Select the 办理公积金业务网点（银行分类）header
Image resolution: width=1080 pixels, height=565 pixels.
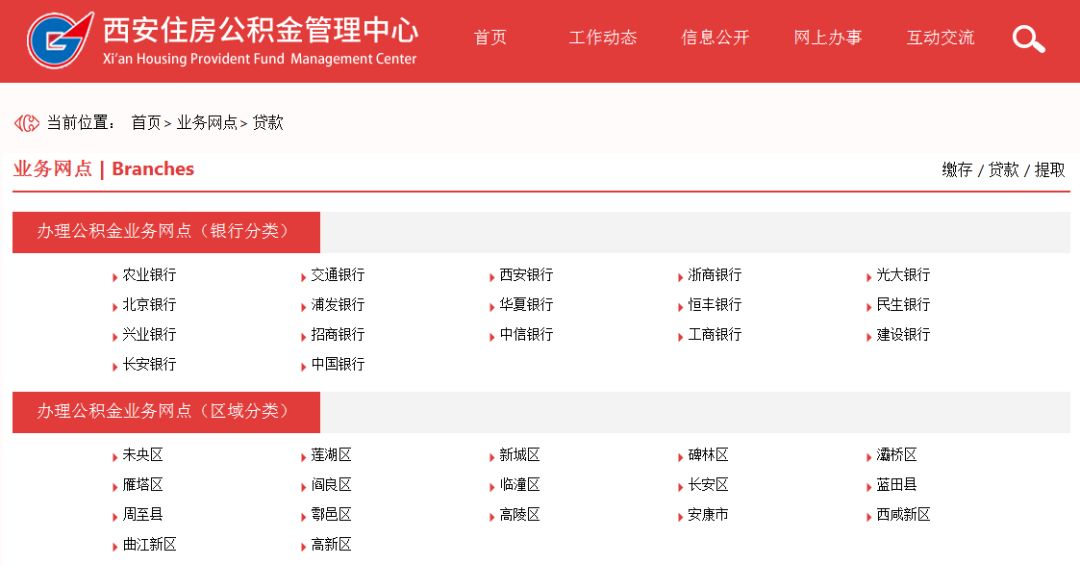click(166, 232)
